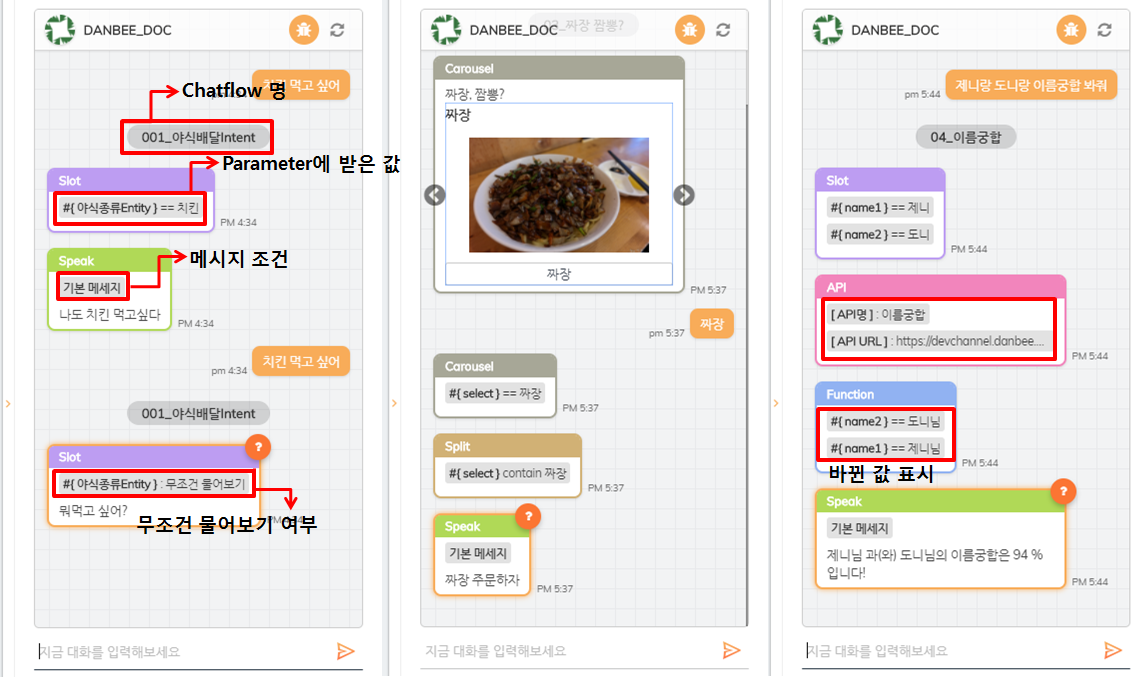Send message in middle chat panel

coord(731,650)
